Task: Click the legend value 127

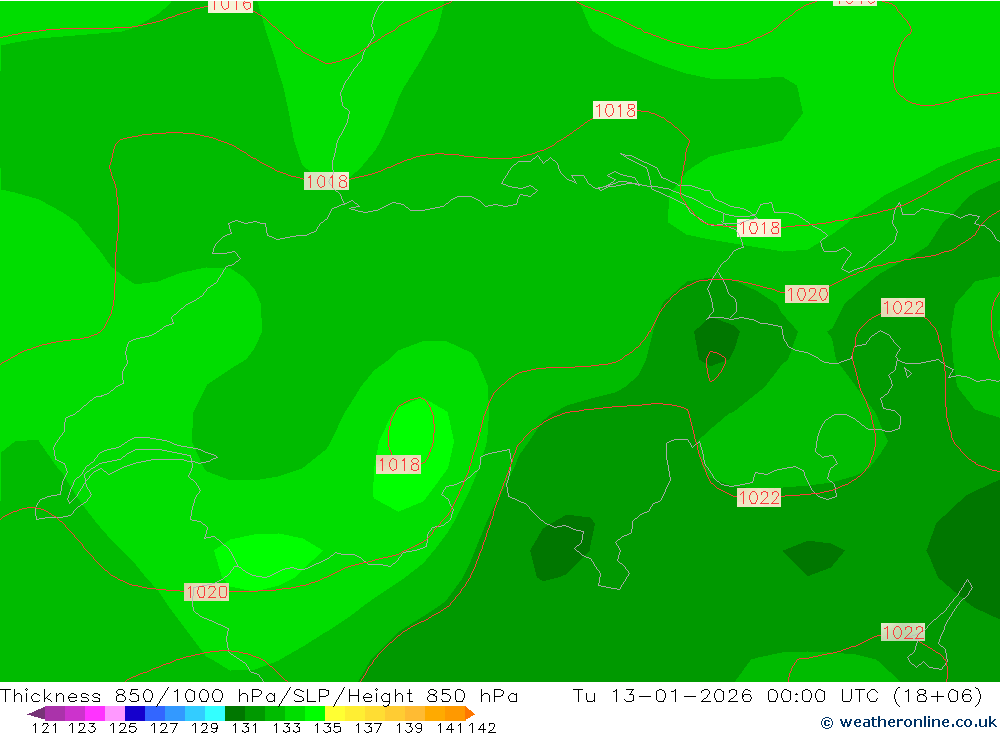Action: [x=164, y=728]
